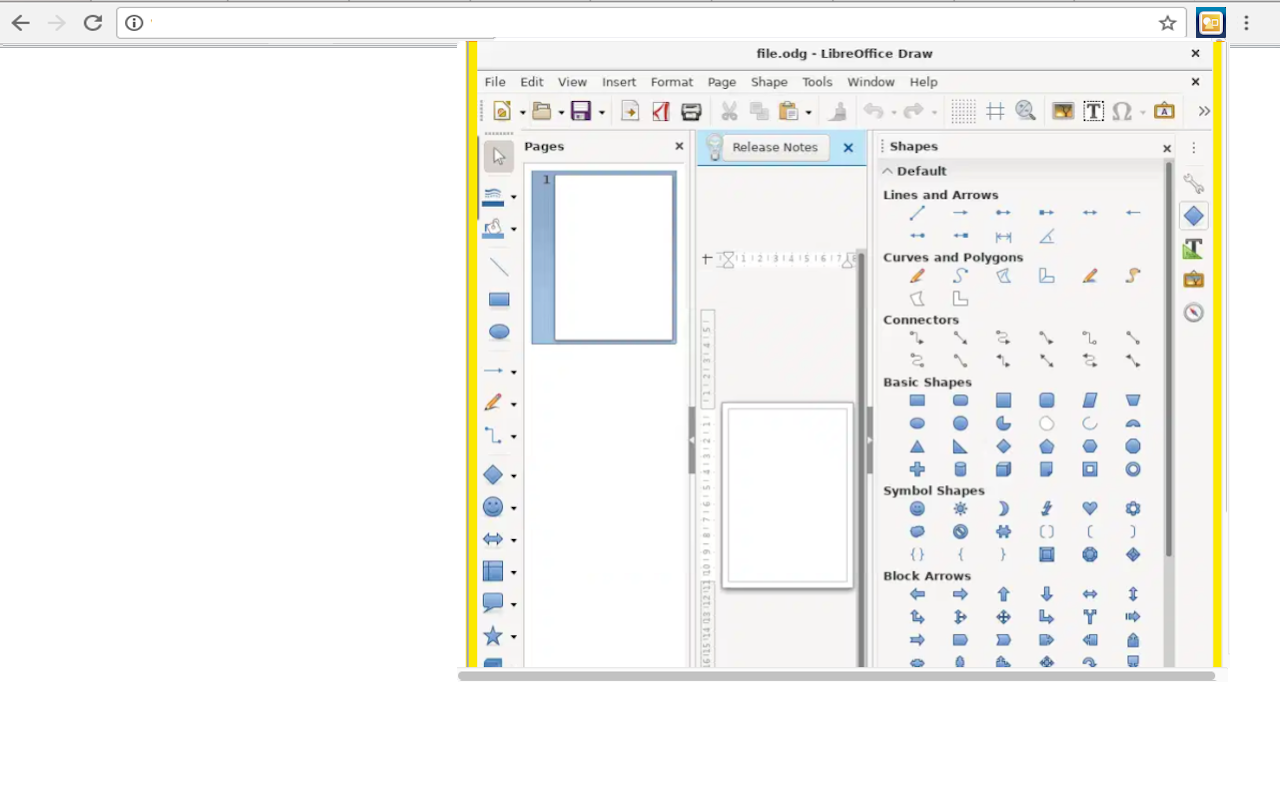Viewport: 1280px width, 800px height.
Task: Open the Format menu
Action: (672, 82)
